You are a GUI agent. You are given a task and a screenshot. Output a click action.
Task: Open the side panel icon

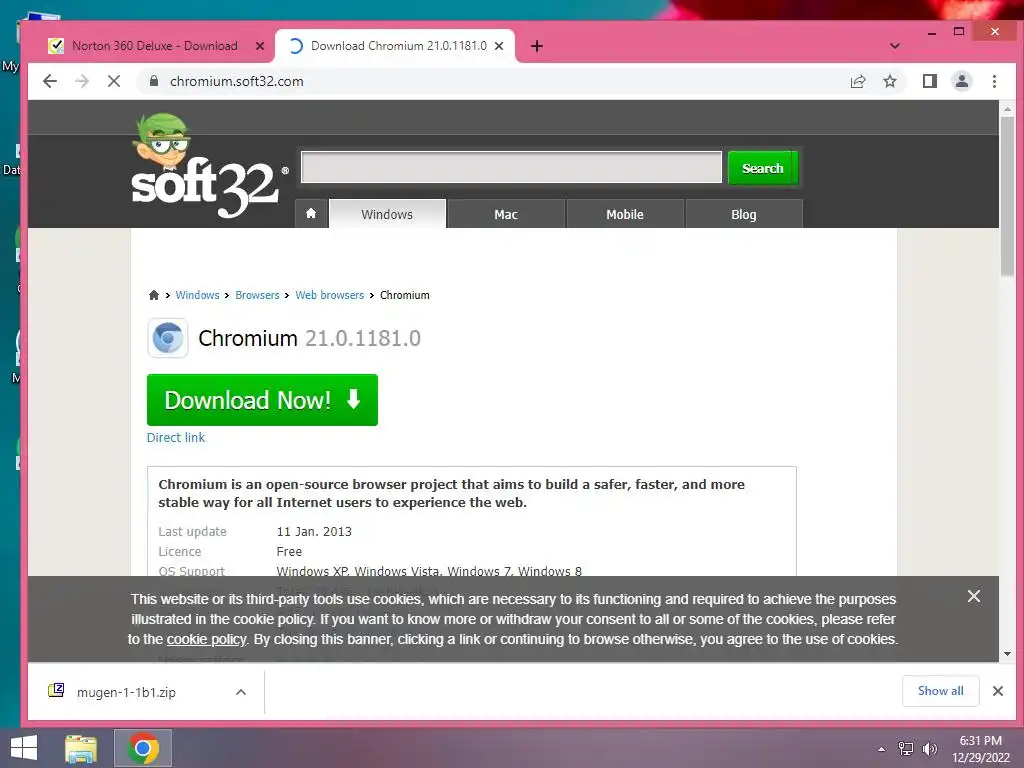(929, 81)
